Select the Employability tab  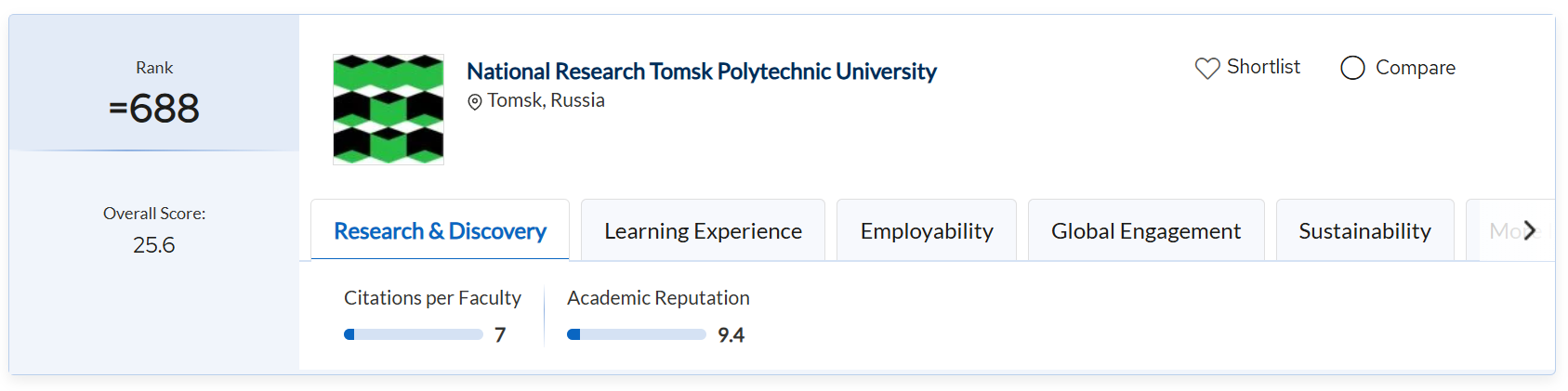[x=927, y=230]
